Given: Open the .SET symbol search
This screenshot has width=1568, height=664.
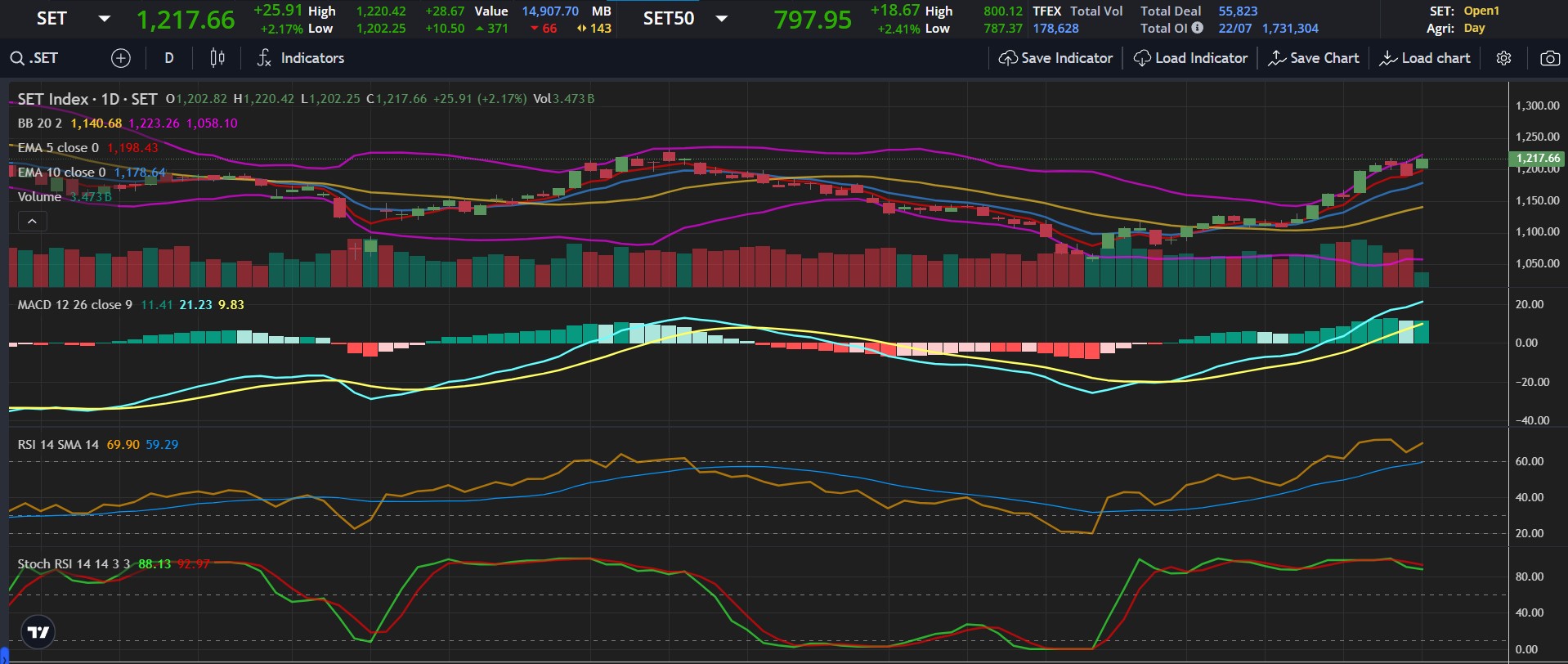Looking at the screenshot, I should [34, 58].
